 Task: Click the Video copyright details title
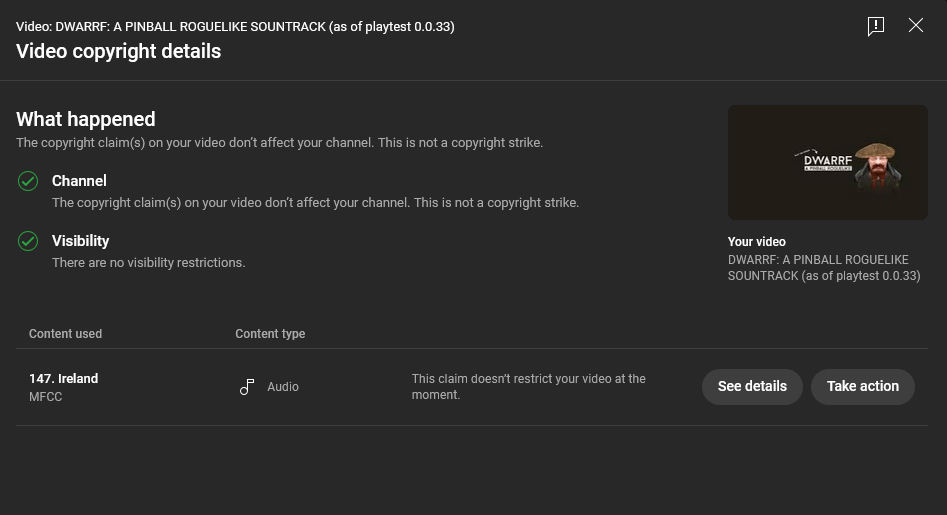(x=118, y=51)
